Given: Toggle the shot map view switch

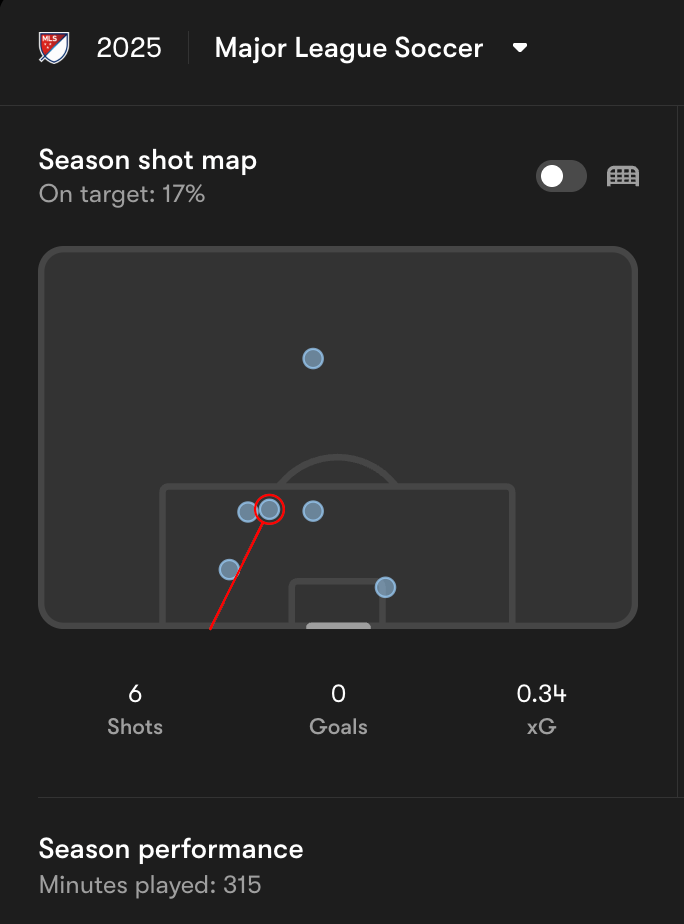Looking at the screenshot, I should pos(561,176).
